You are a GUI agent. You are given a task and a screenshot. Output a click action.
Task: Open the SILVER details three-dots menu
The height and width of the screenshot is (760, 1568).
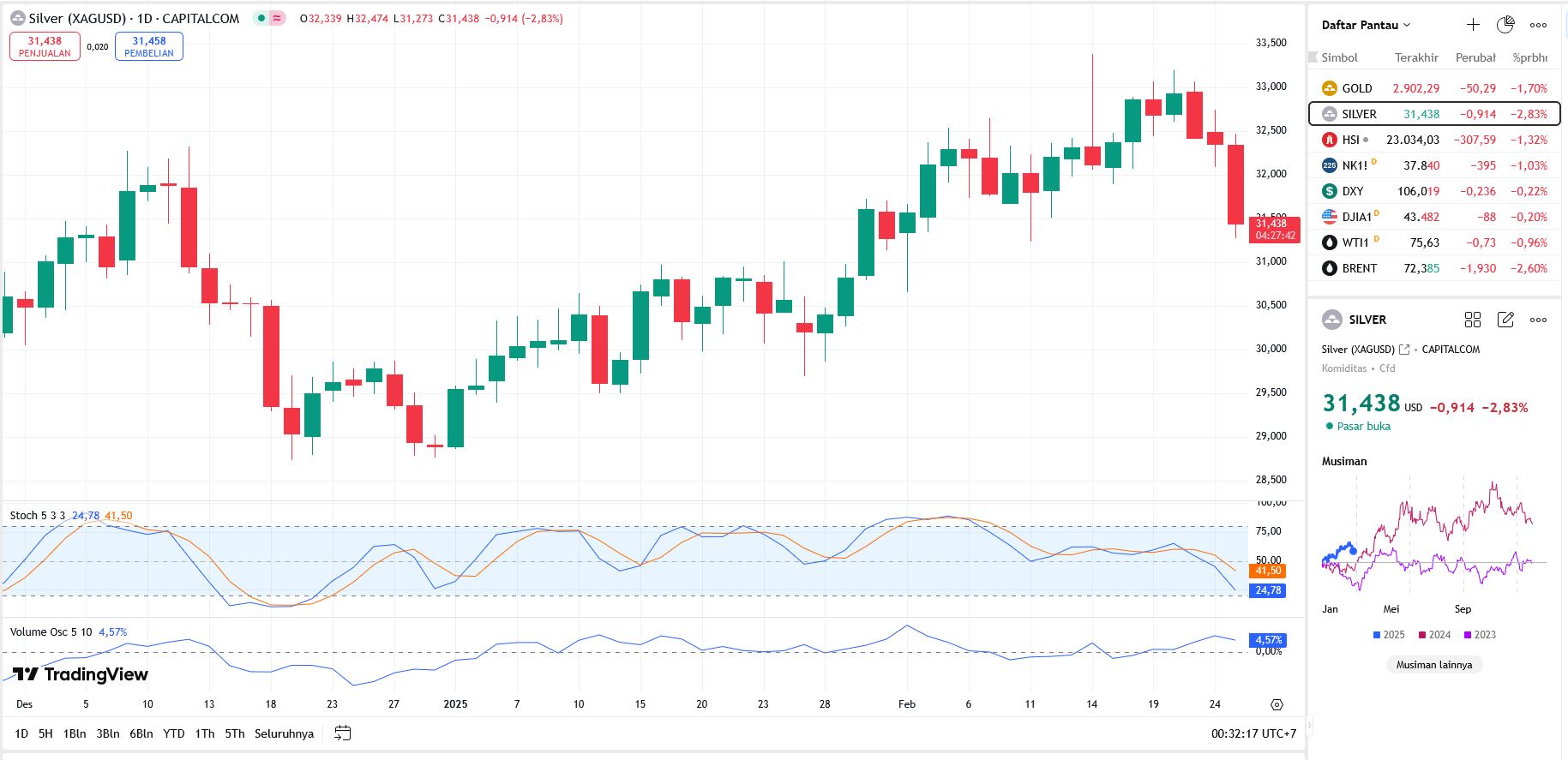click(1539, 320)
